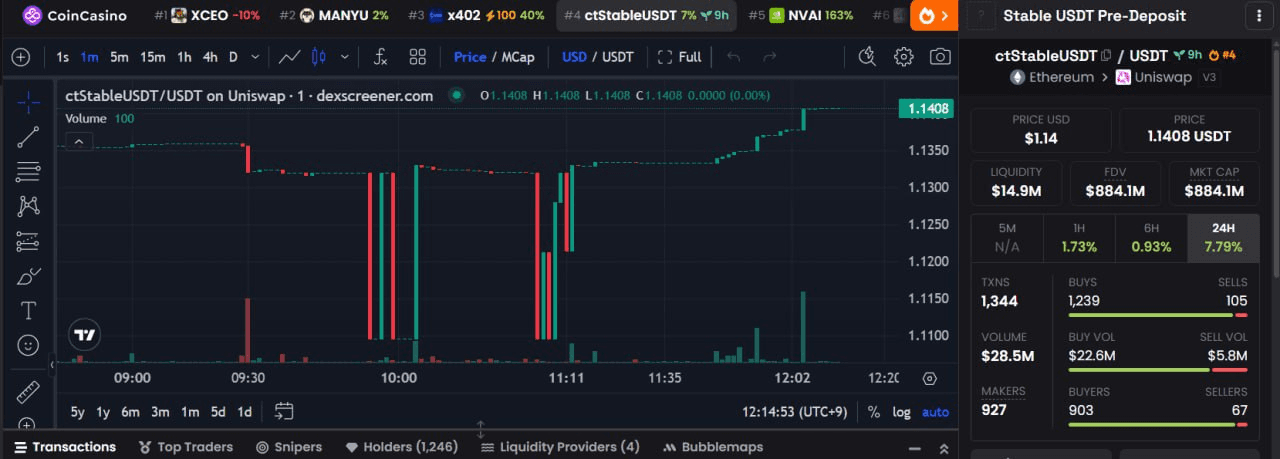Collapse the Volume indicator legend chevron

tap(79, 142)
